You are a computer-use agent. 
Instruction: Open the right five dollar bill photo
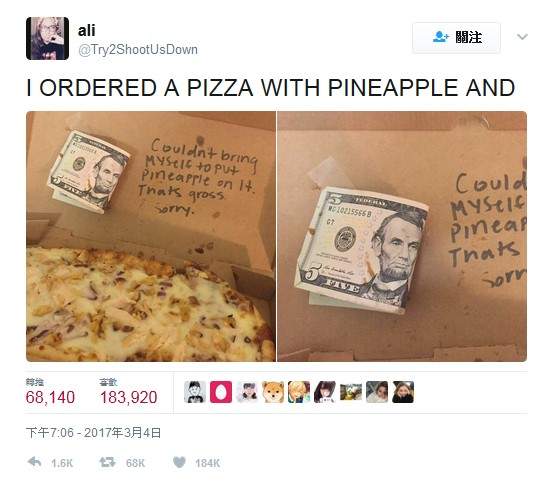(x=402, y=236)
